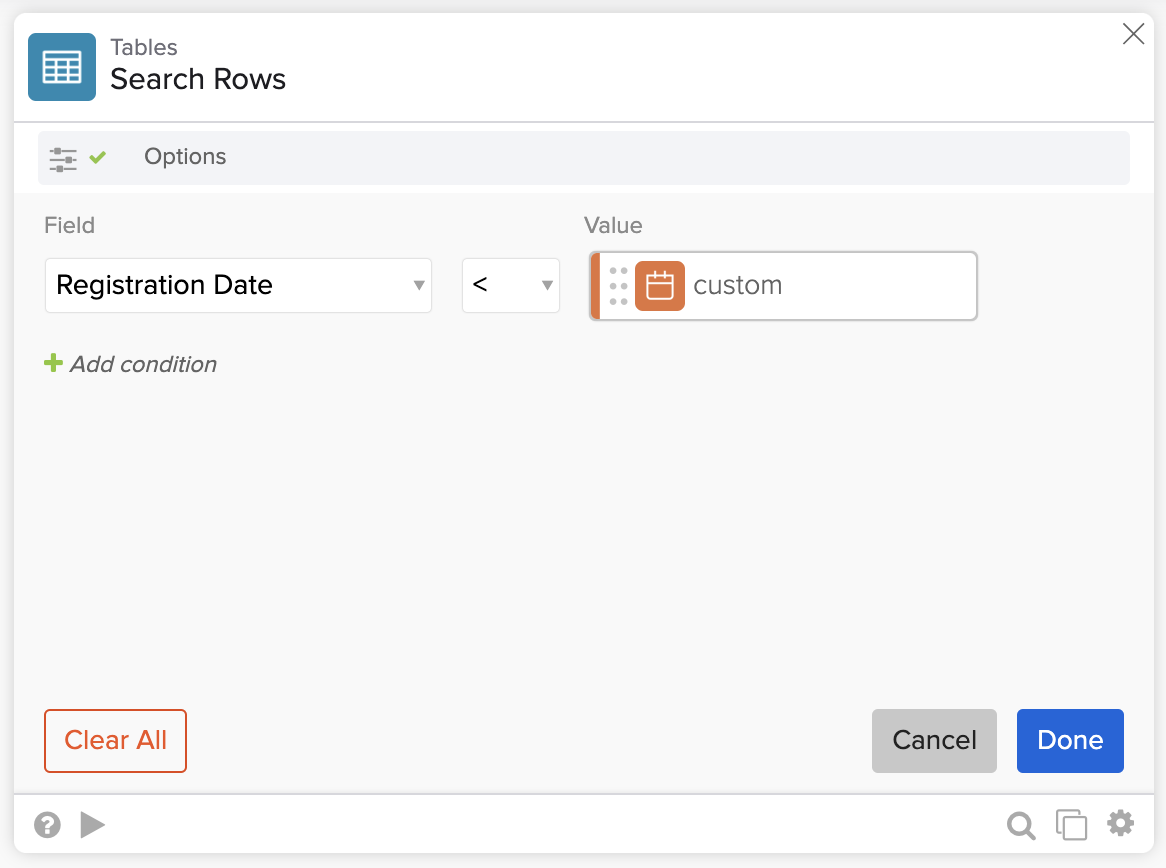This screenshot has height=868, width=1166.
Task: Click the Field column label
Action: click(69, 225)
